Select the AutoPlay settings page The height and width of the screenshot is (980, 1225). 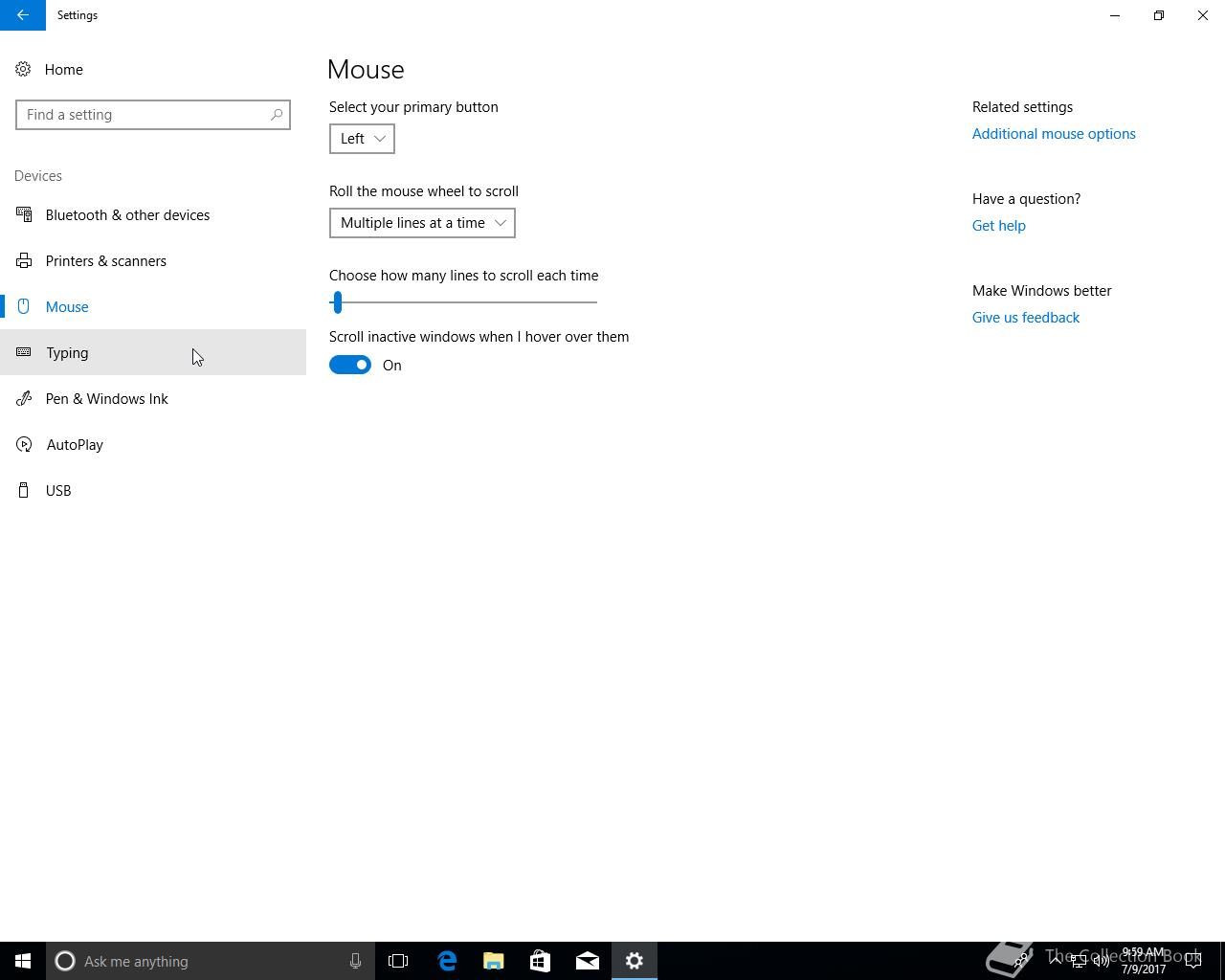click(153, 444)
